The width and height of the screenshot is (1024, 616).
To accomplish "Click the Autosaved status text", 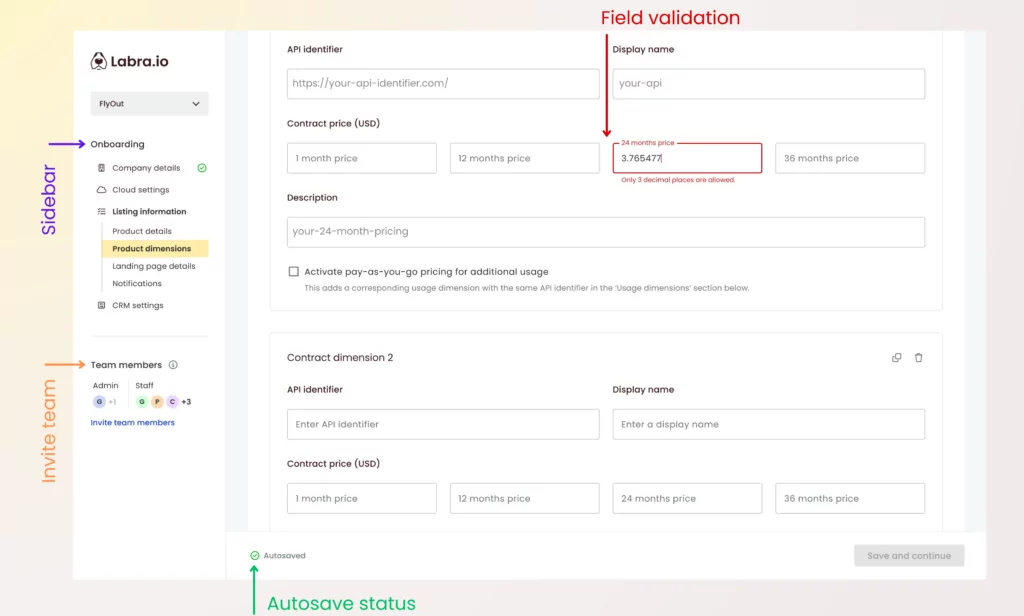I will click(x=284, y=556).
